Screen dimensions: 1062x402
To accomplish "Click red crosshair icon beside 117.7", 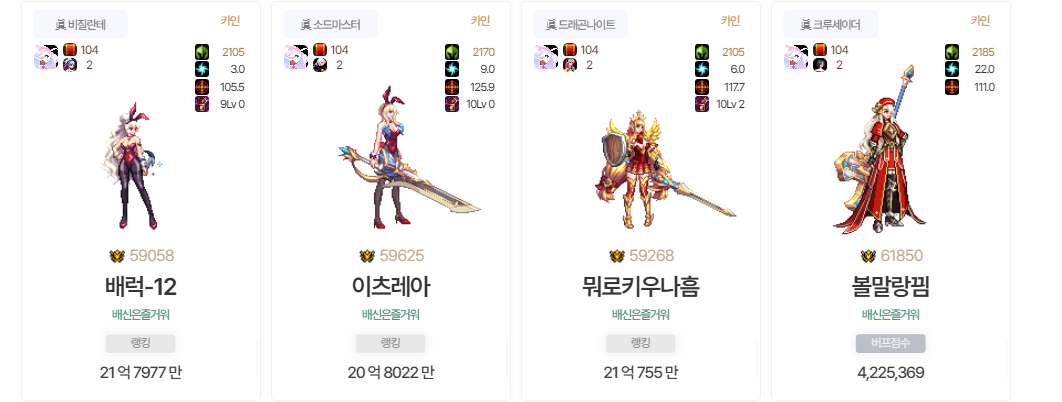I will pyautogui.click(x=702, y=87).
